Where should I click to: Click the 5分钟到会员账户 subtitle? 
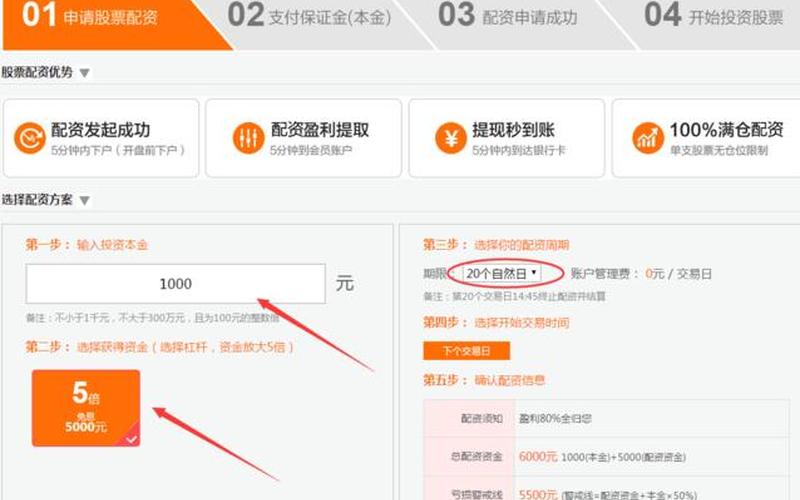311,151
